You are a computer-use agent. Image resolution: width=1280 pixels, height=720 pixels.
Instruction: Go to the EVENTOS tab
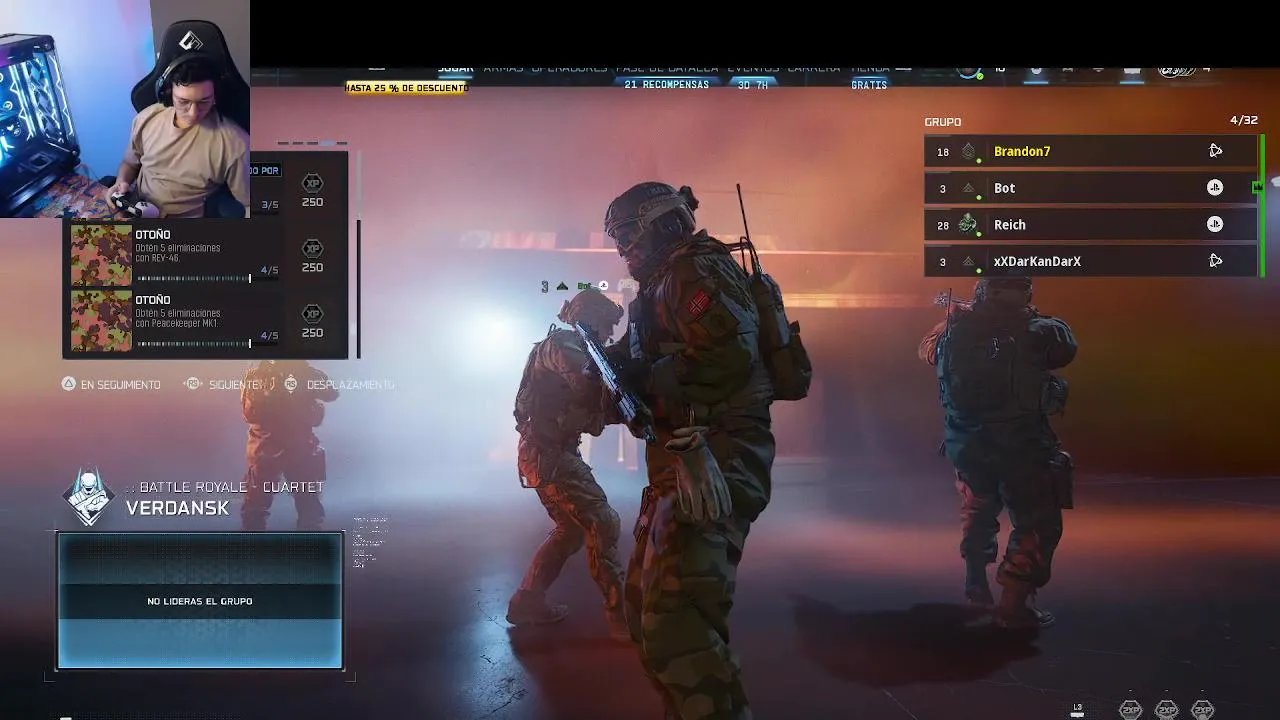(753, 69)
